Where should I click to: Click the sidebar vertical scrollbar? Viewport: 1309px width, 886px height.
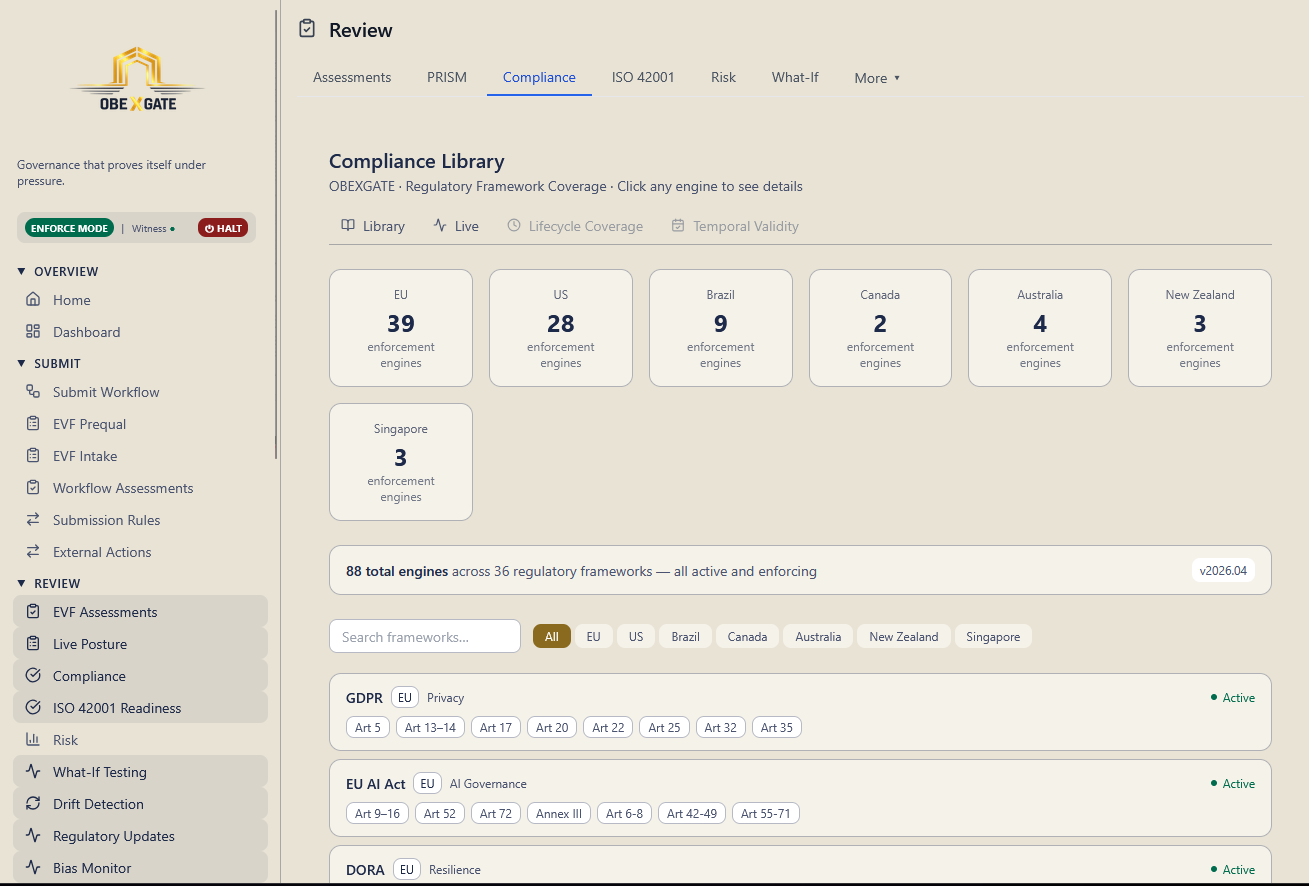[x=277, y=235]
